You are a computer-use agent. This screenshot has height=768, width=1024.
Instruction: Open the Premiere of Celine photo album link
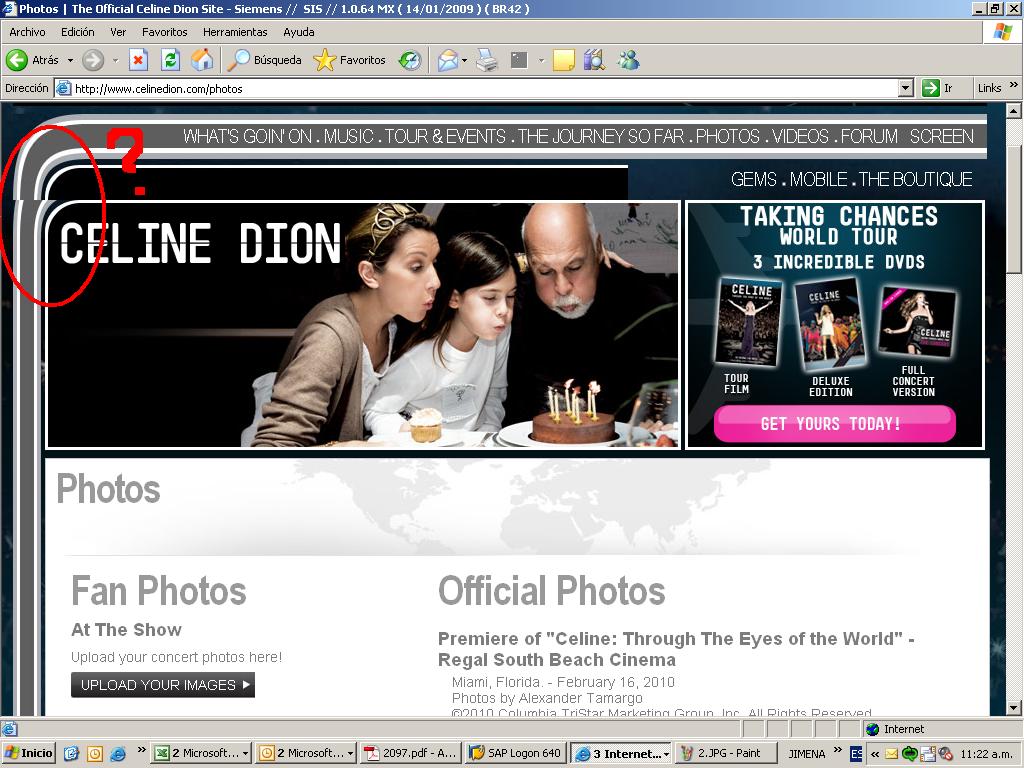676,649
